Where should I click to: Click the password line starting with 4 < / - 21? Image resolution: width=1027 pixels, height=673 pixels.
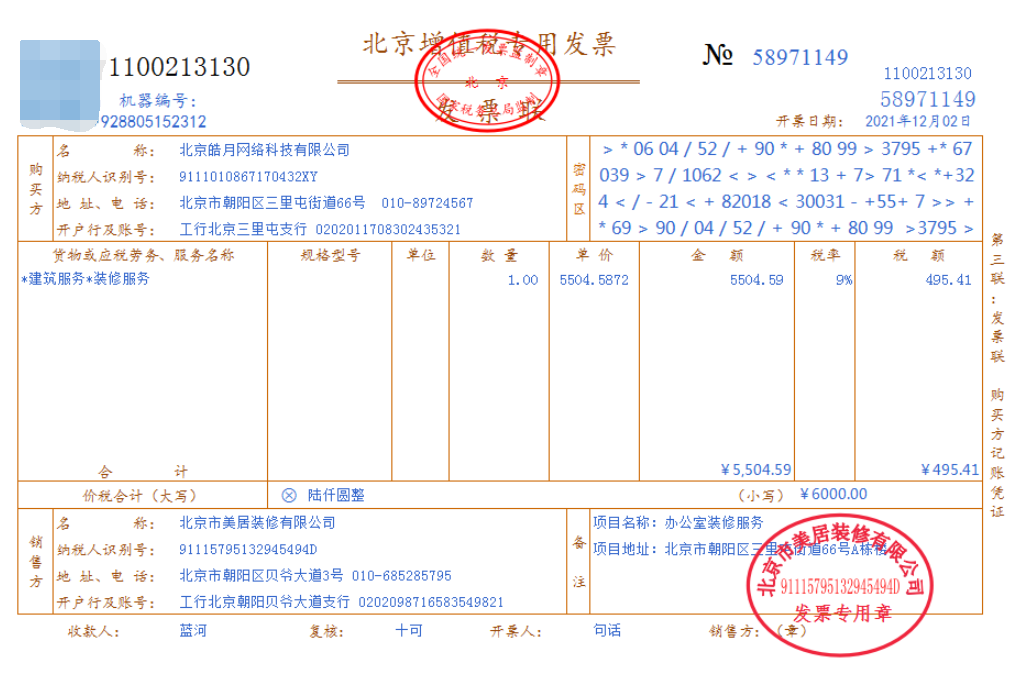click(786, 202)
